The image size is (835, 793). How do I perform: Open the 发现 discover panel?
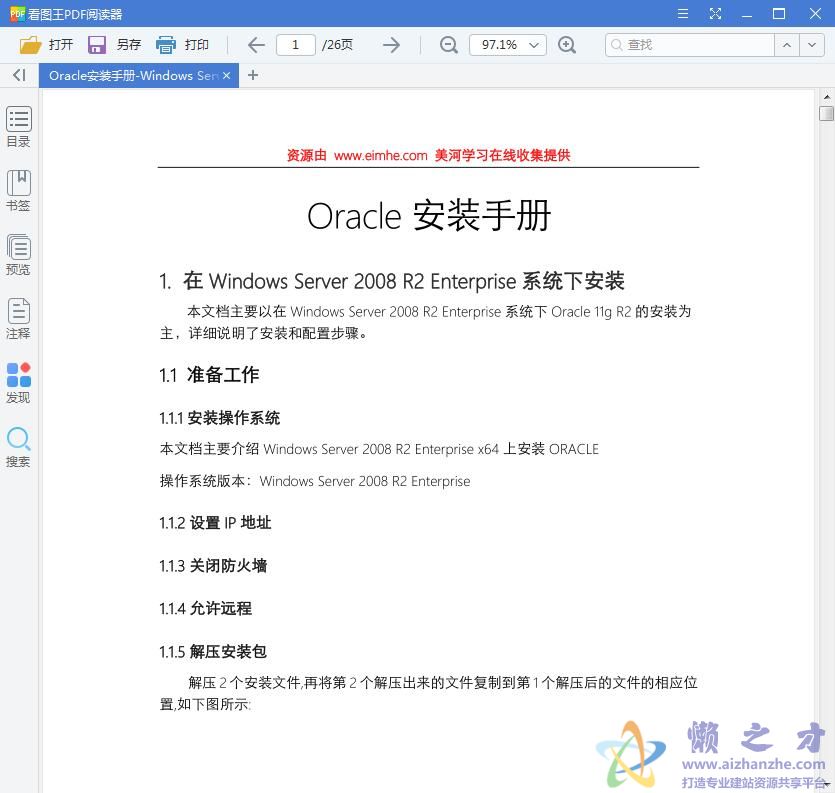pos(18,382)
